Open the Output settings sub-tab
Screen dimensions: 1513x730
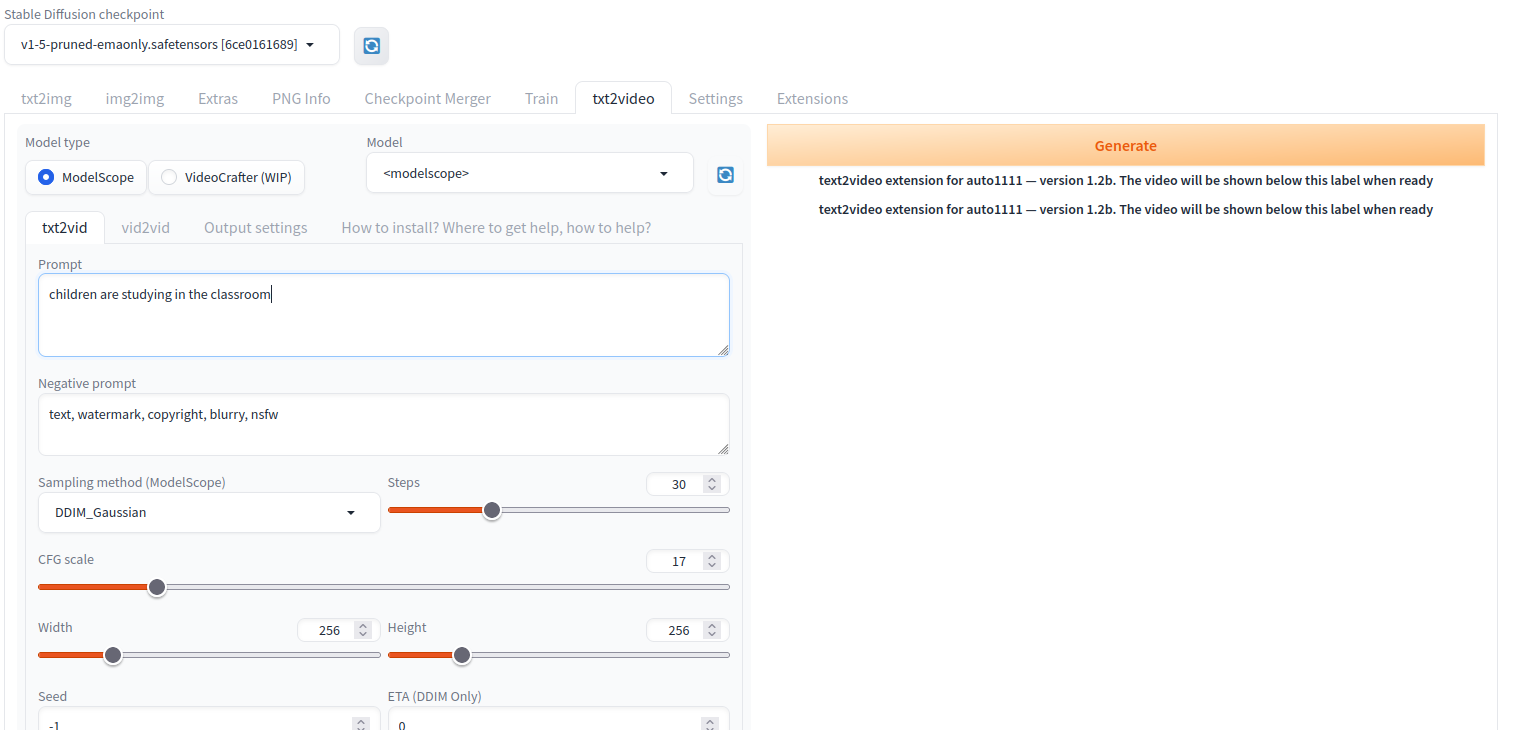point(255,228)
